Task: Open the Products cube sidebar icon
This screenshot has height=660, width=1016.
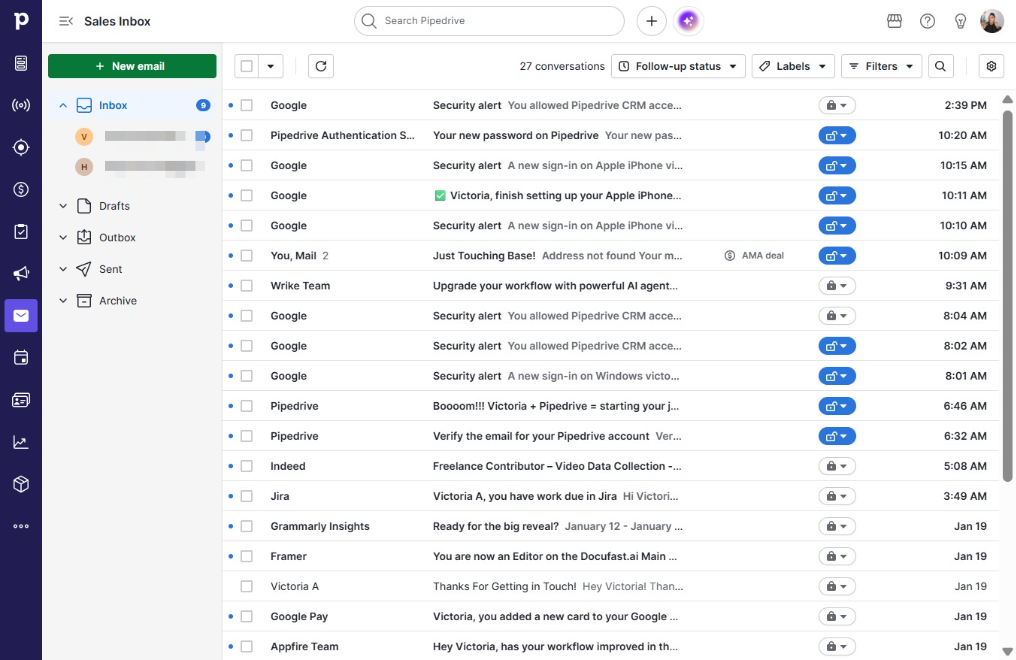Action: [x=21, y=484]
